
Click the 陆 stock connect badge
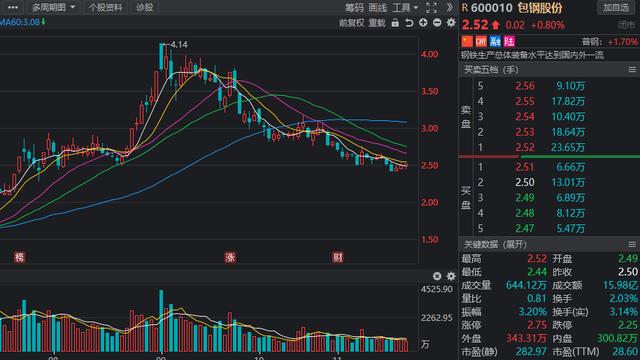(x=509, y=41)
